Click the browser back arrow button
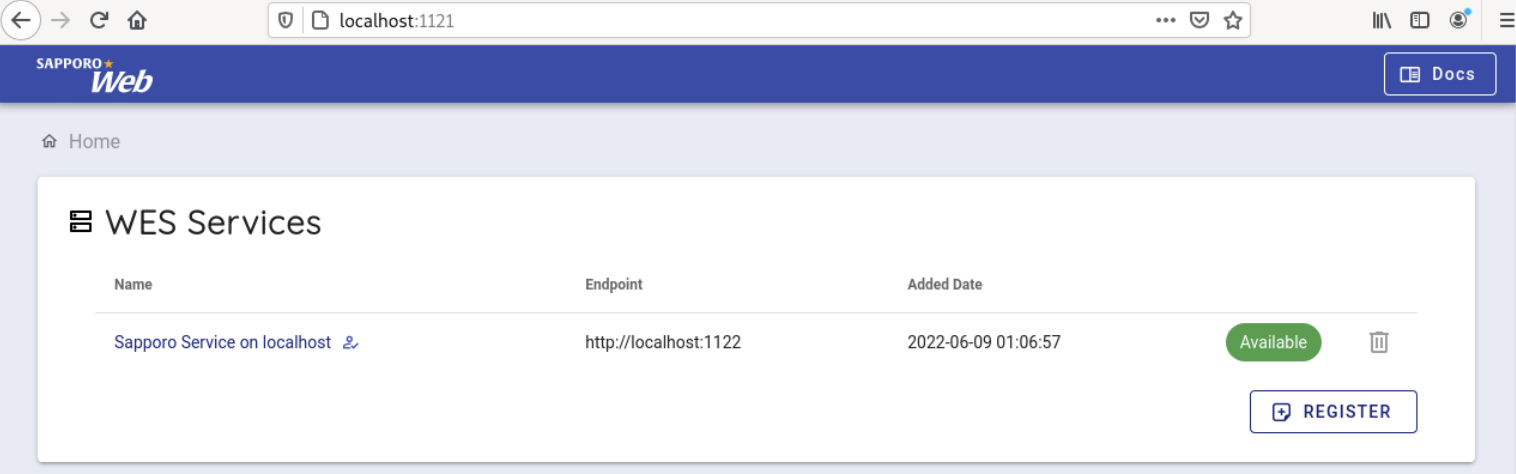Viewport: 1516px width, 474px height. [20, 20]
